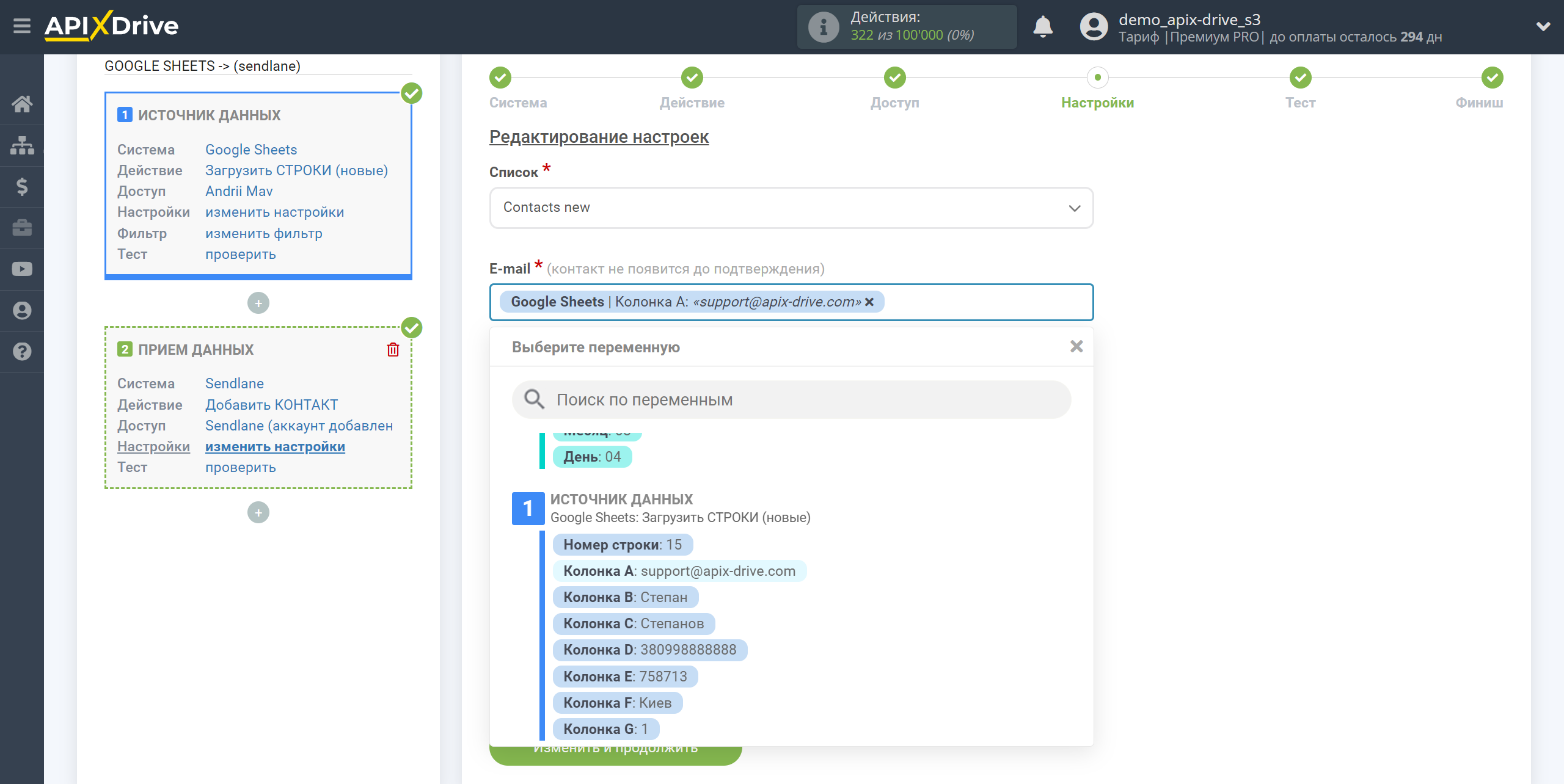This screenshot has width=1564, height=784.
Task: Click проверить in data receiver block
Action: [x=240, y=467]
